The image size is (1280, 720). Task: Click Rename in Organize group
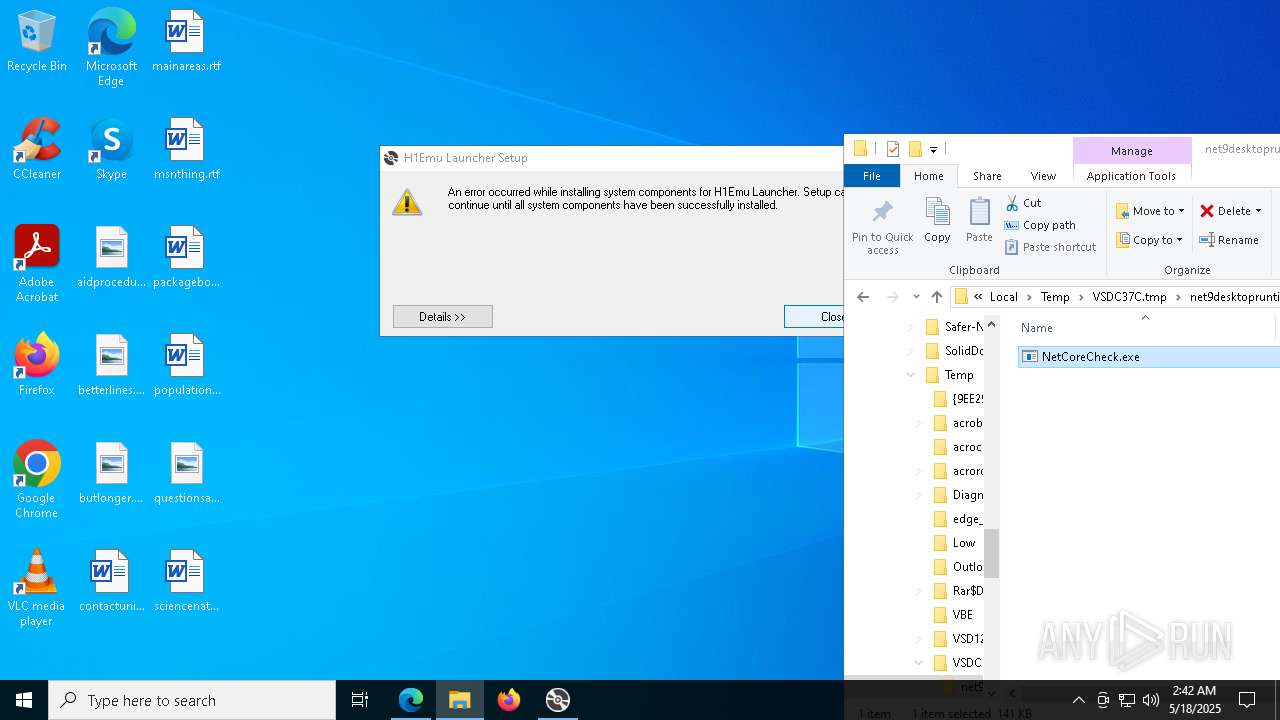pos(1229,240)
